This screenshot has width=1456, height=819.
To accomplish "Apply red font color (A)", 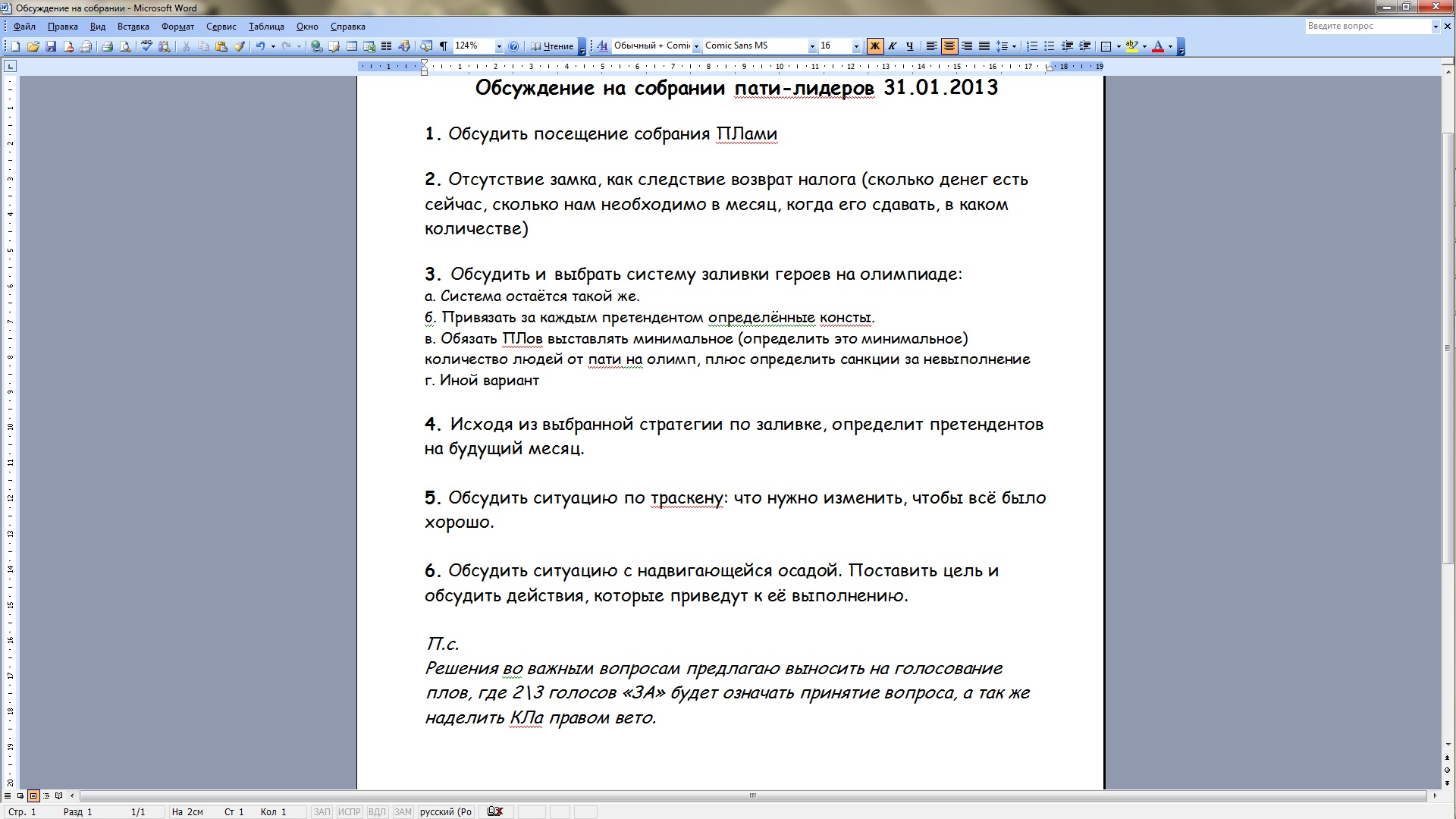I will [1158, 46].
